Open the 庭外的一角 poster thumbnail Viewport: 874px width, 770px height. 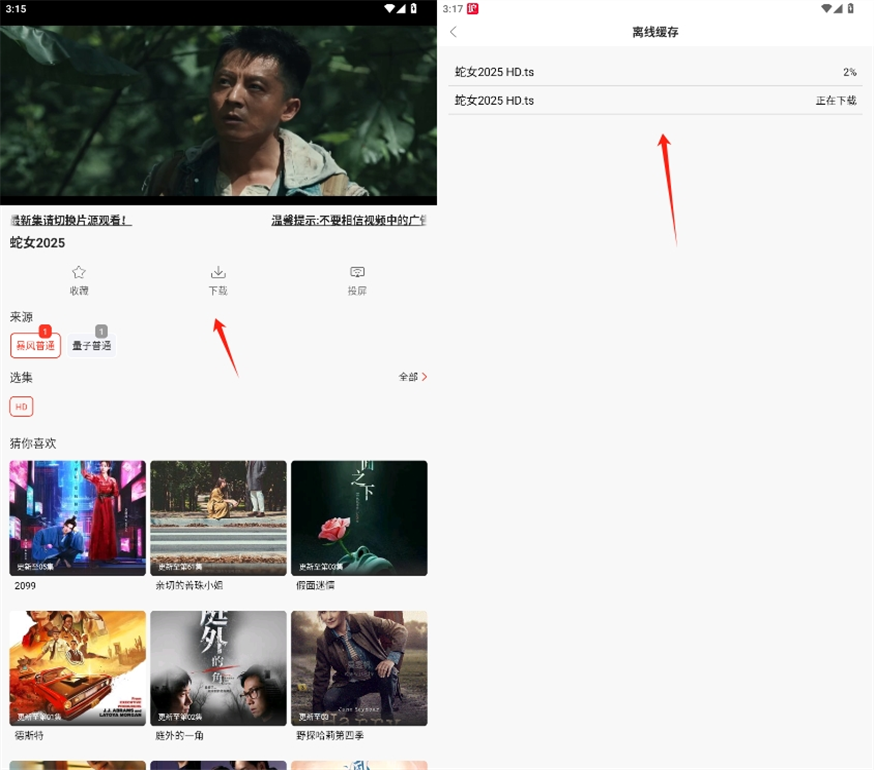218,668
